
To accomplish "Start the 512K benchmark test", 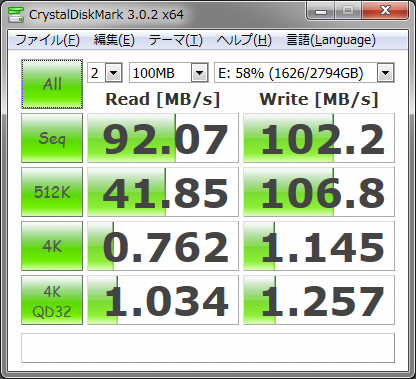I will tap(52, 192).
